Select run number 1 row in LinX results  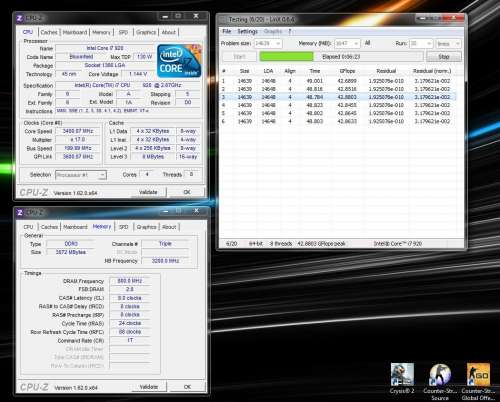(x=338, y=81)
